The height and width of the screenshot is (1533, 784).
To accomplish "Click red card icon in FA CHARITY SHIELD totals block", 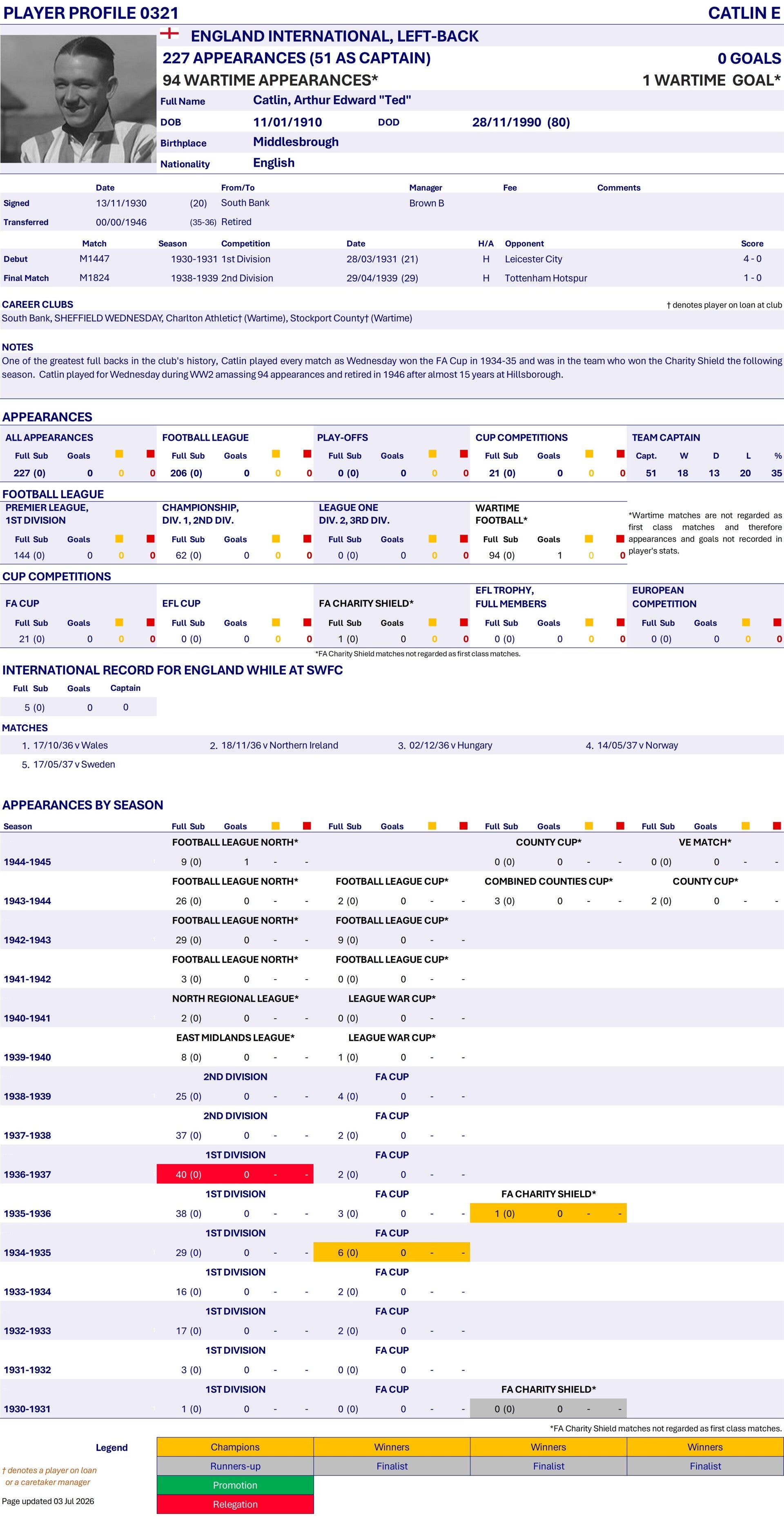I will tap(464, 622).
